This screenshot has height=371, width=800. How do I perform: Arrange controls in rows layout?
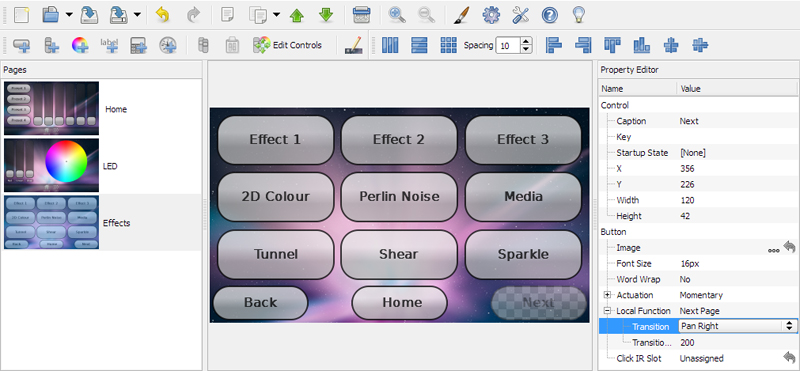(x=419, y=45)
